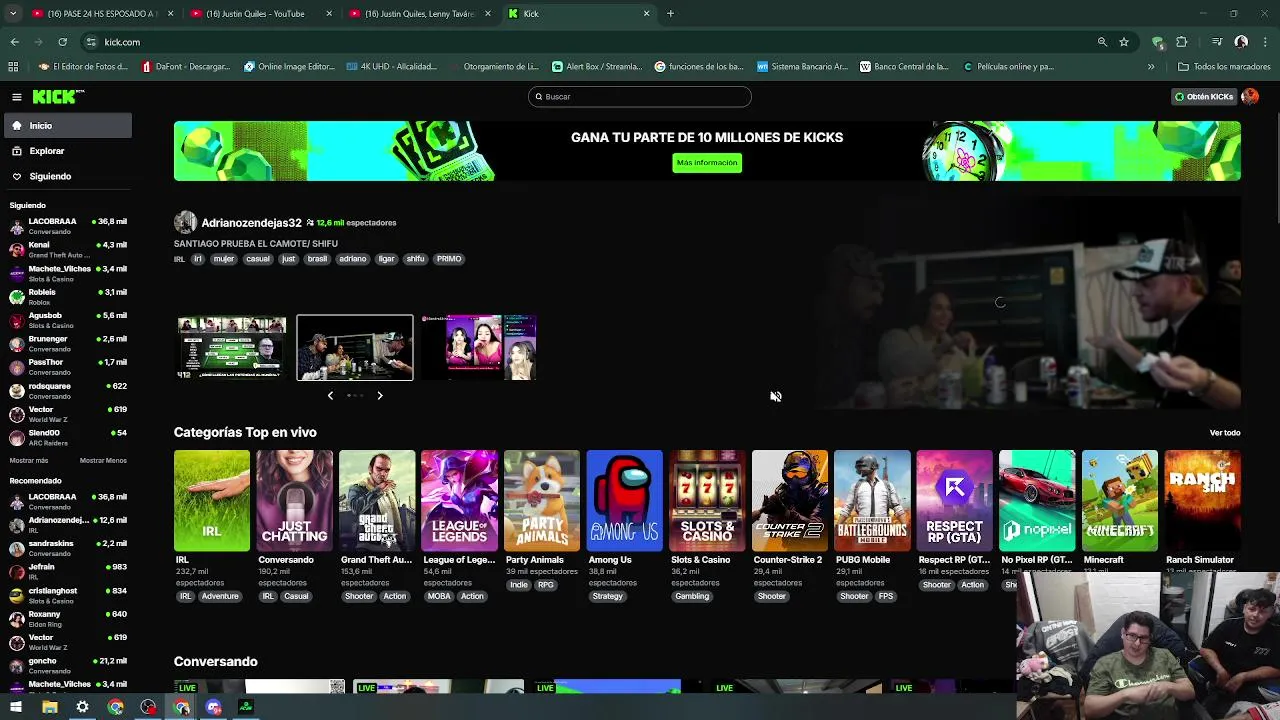Open the browser extensions puzzle icon

(x=1182, y=42)
